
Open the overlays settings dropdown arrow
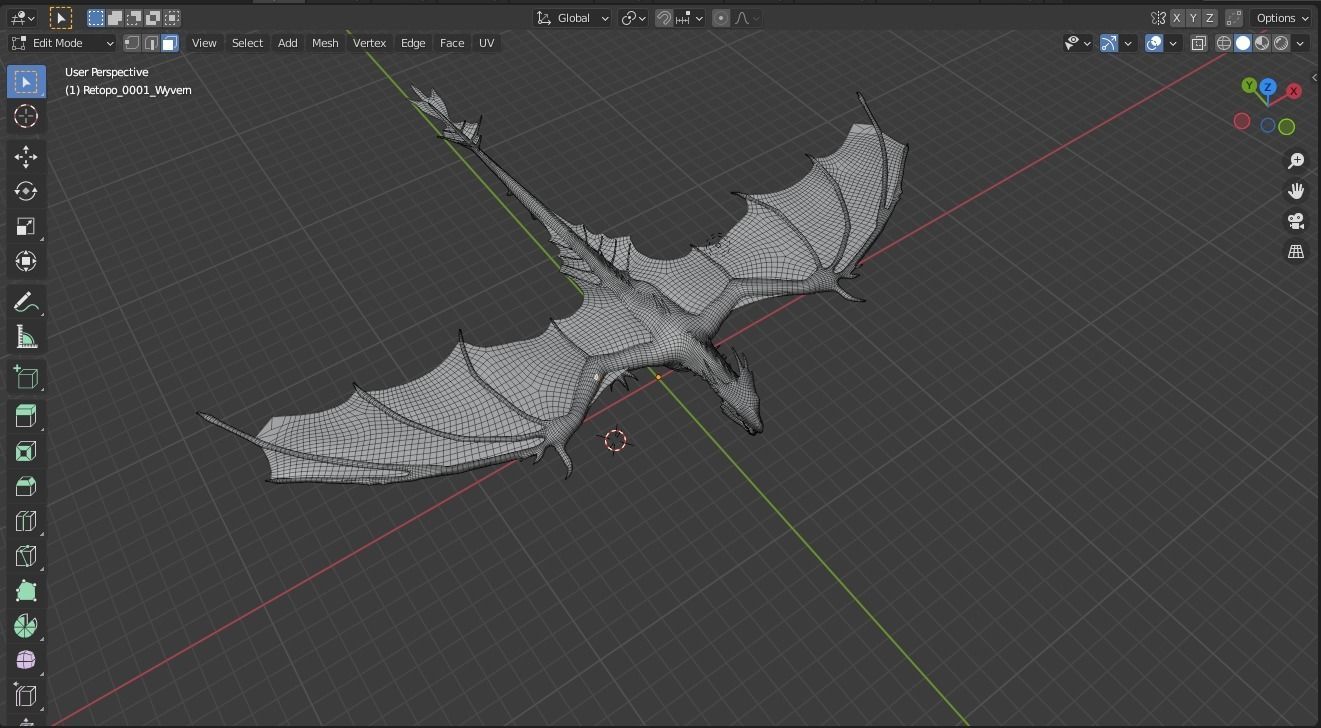(x=1173, y=43)
